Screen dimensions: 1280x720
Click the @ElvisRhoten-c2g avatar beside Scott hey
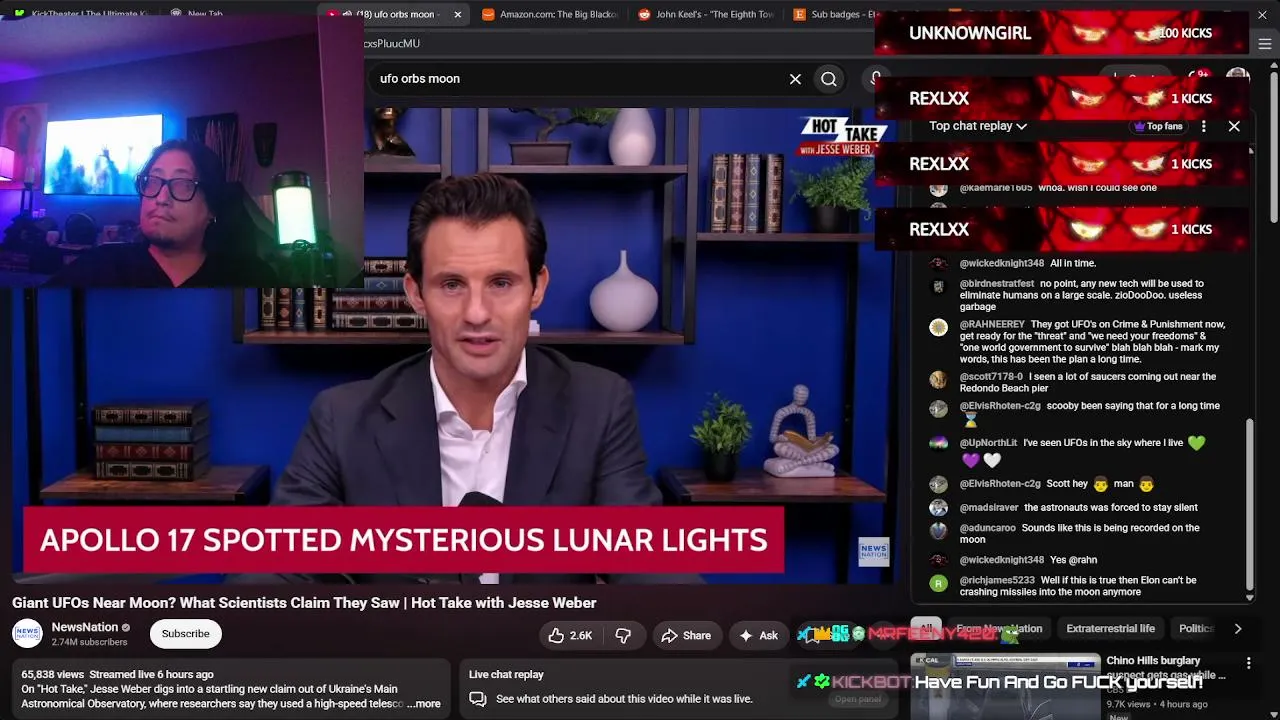tap(938, 484)
